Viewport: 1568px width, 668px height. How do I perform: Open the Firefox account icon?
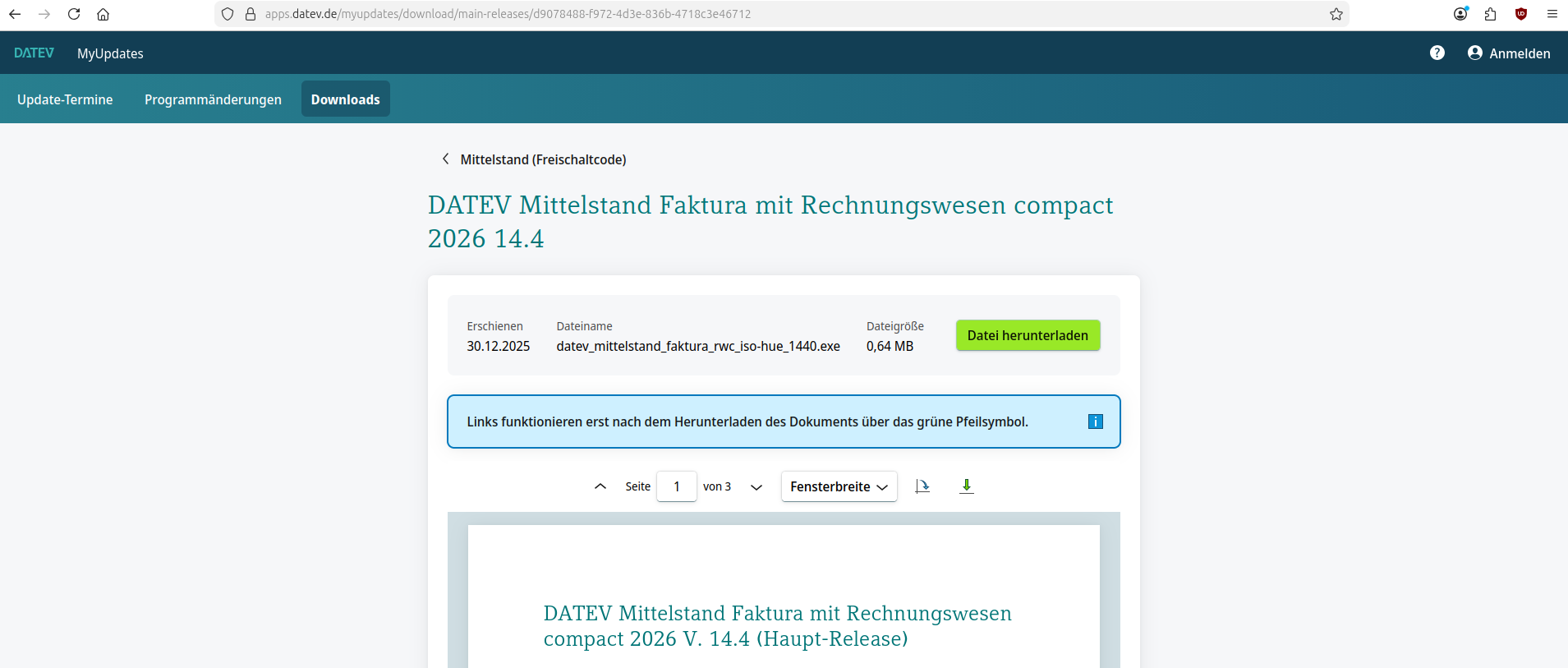pos(1460,14)
